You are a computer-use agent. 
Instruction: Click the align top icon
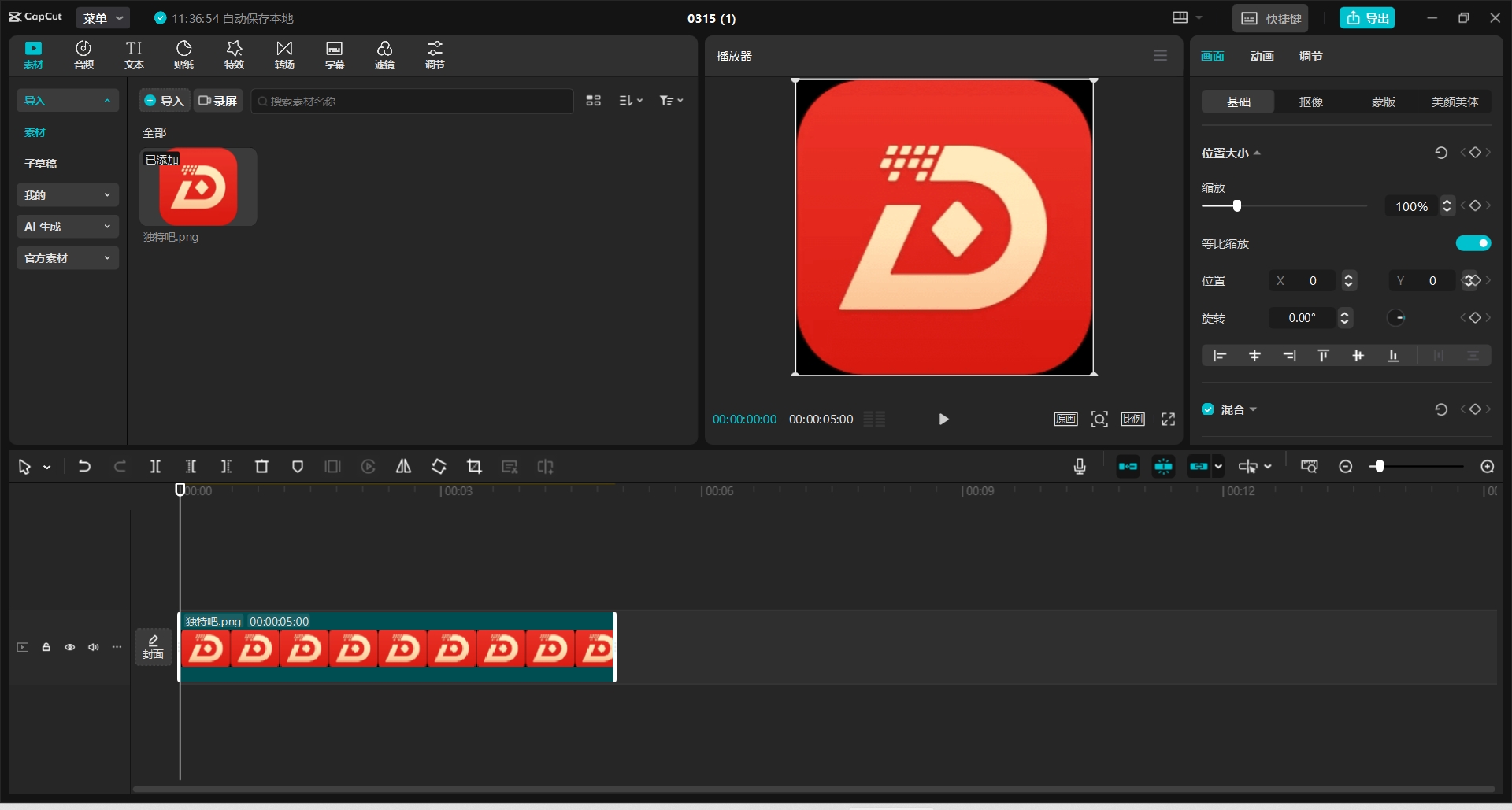tap(1324, 356)
